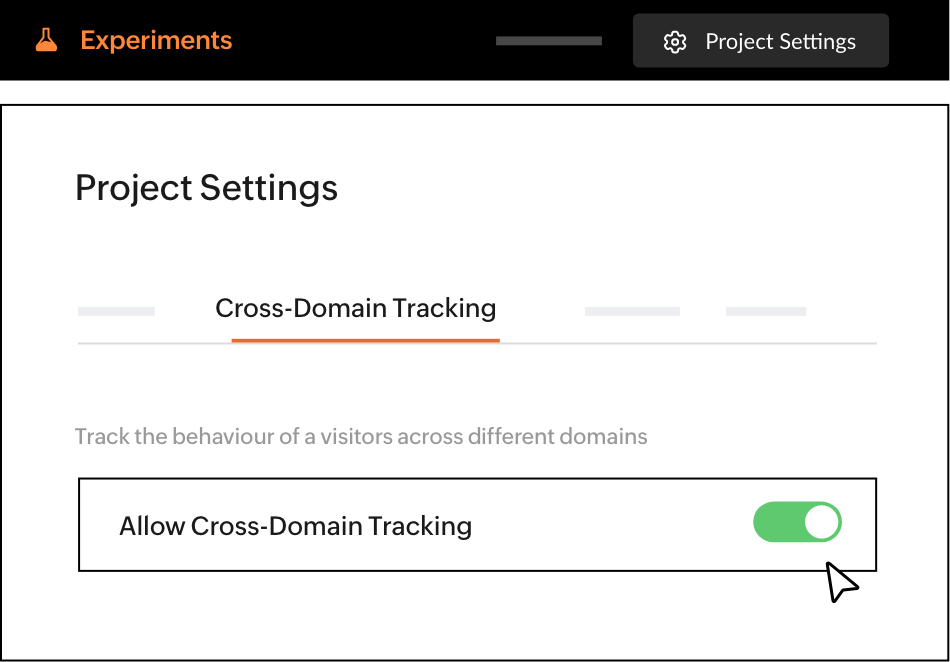Viewport: 950px width, 662px height.
Task: Click the Project Settings page heading
Action: point(206,188)
